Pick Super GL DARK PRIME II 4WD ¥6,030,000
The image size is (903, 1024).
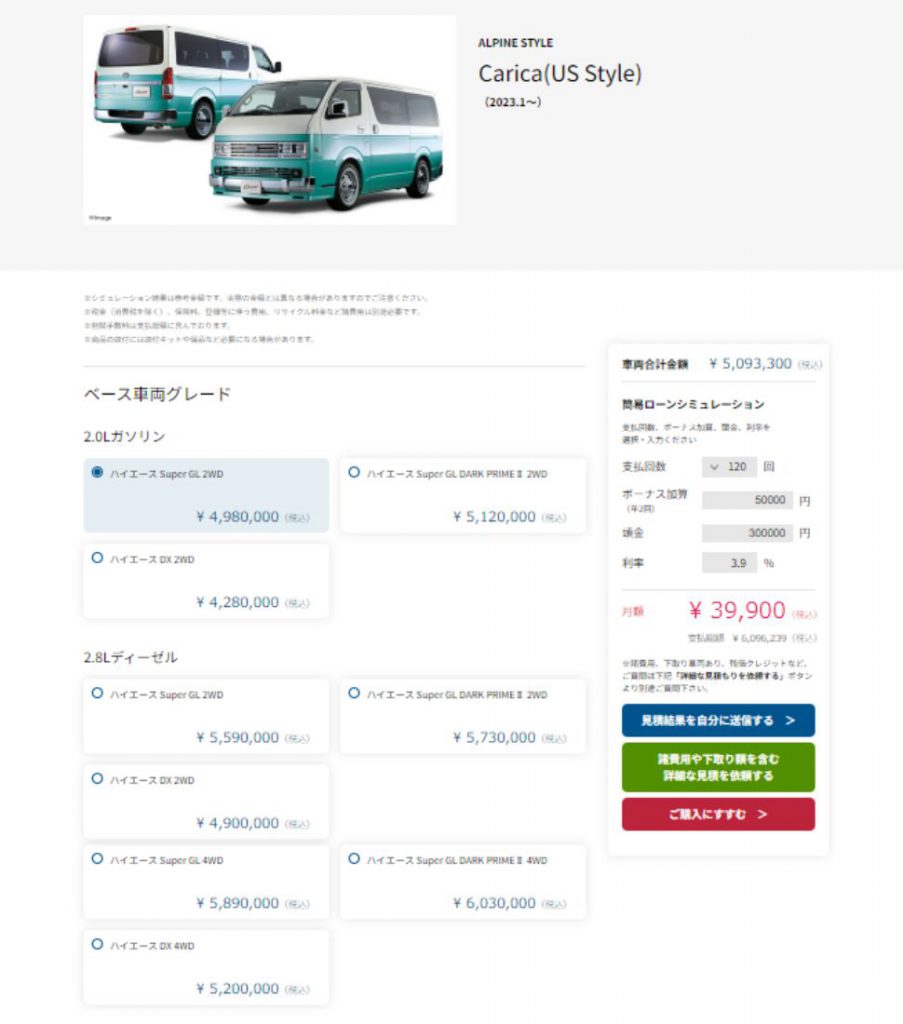point(463,882)
